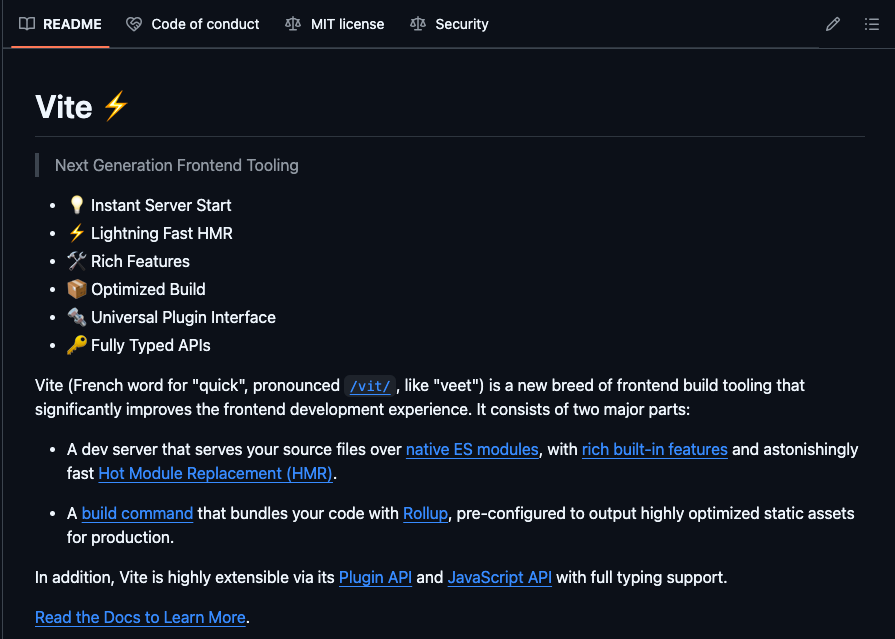Click the pencil edit README icon
This screenshot has width=895, height=639.
[832, 24]
